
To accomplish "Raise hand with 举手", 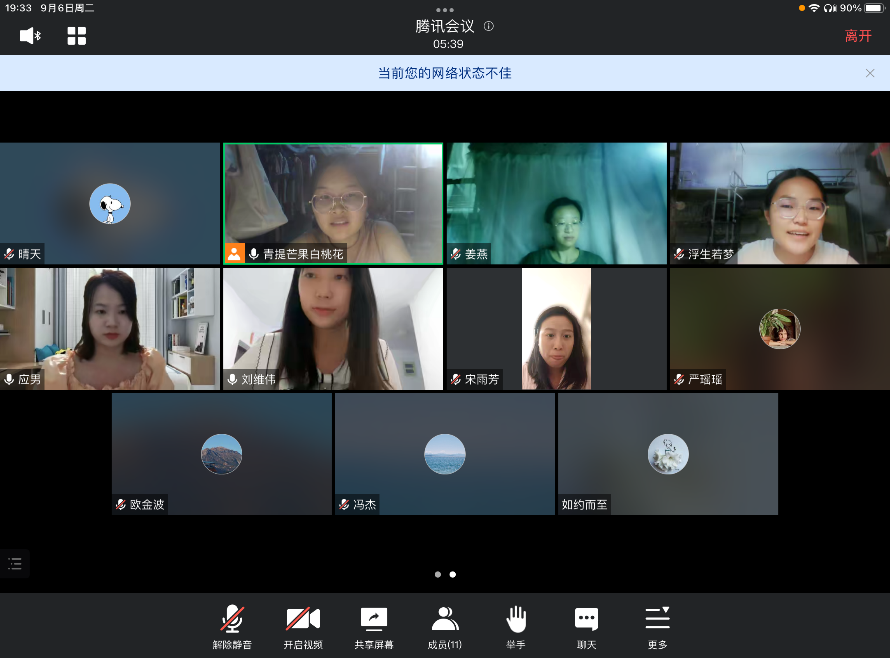I will click(x=516, y=627).
